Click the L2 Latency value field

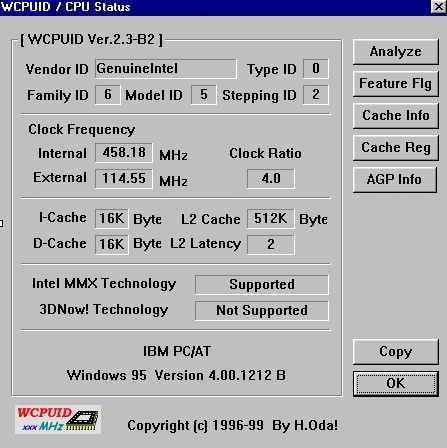pyautogui.click(x=271, y=245)
